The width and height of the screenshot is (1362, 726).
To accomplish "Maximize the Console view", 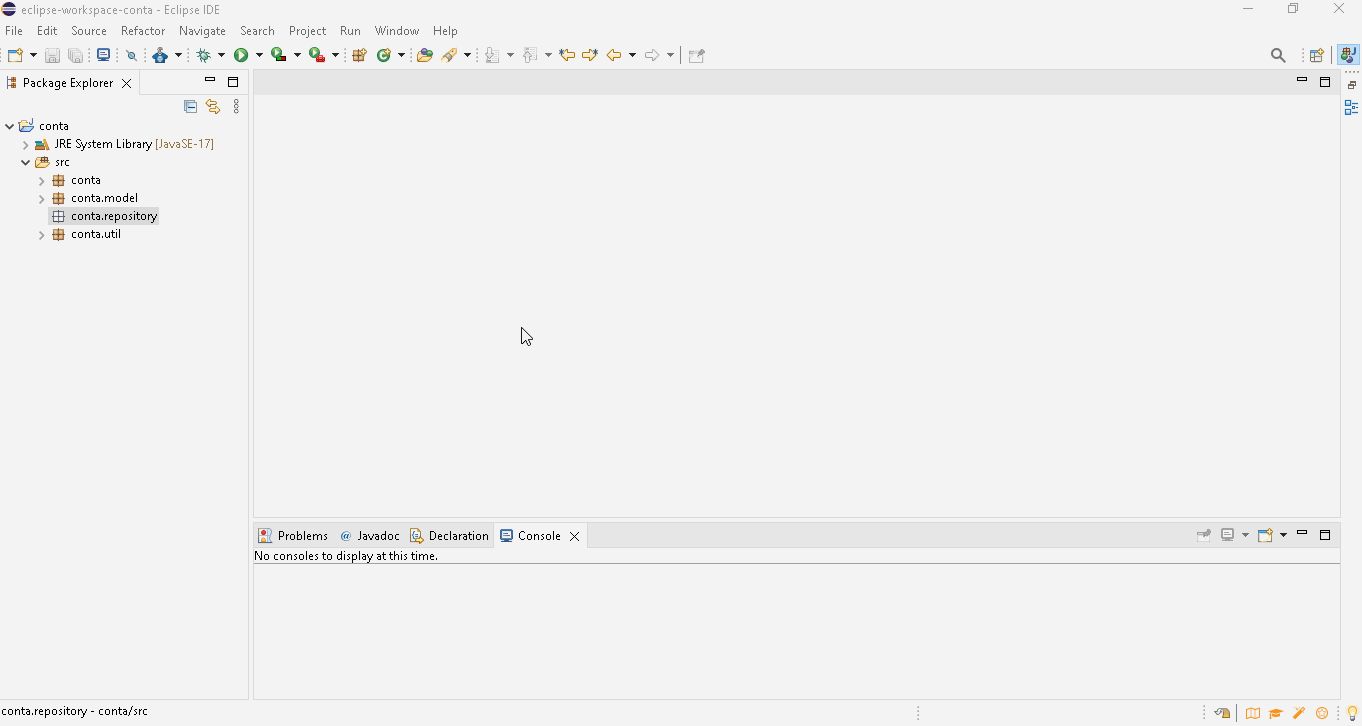I will [1326, 535].
